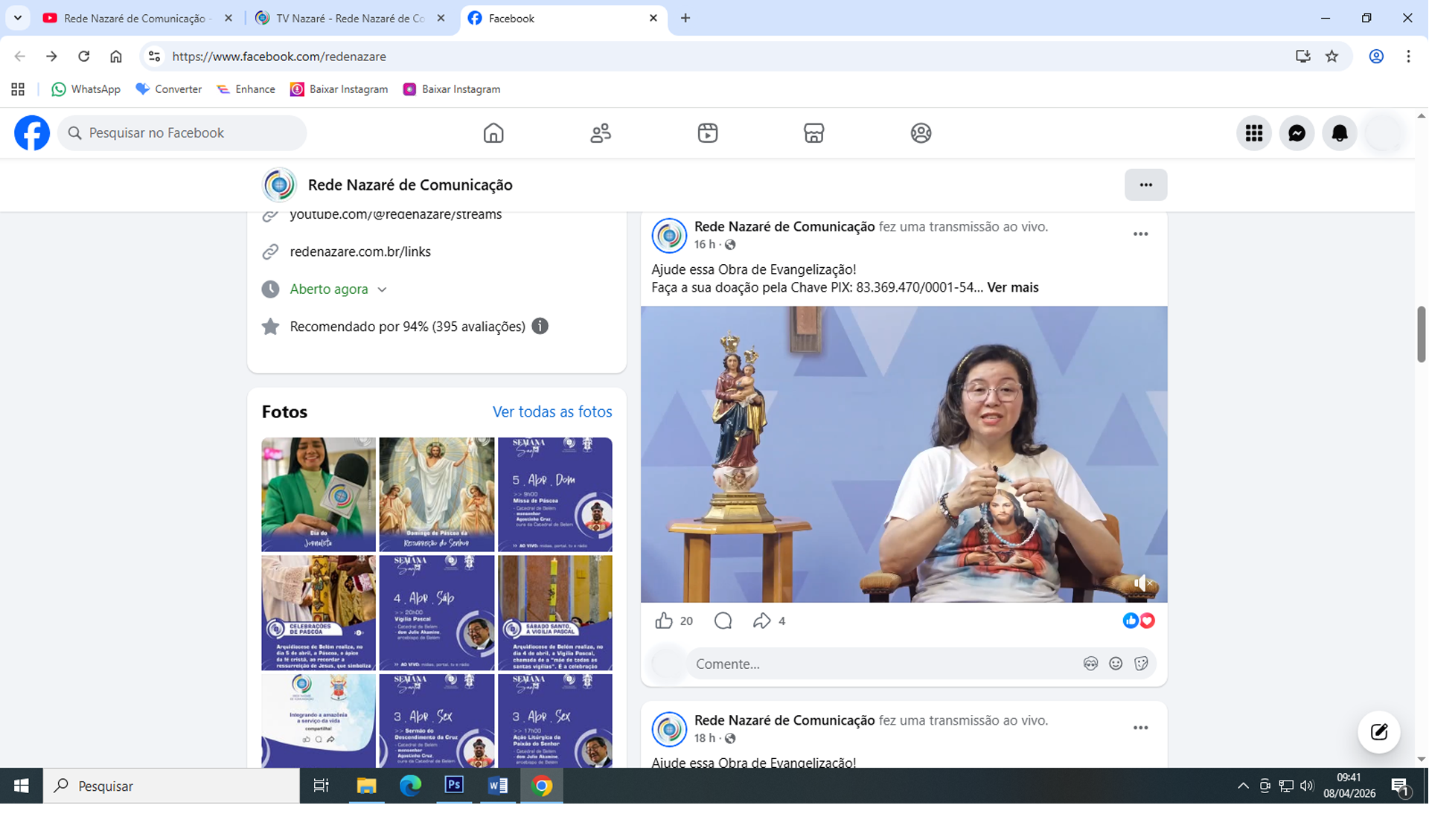This screenshot has width=1429, height=840.
Task: Open the notifications bell
Action: pos(1339,133)
